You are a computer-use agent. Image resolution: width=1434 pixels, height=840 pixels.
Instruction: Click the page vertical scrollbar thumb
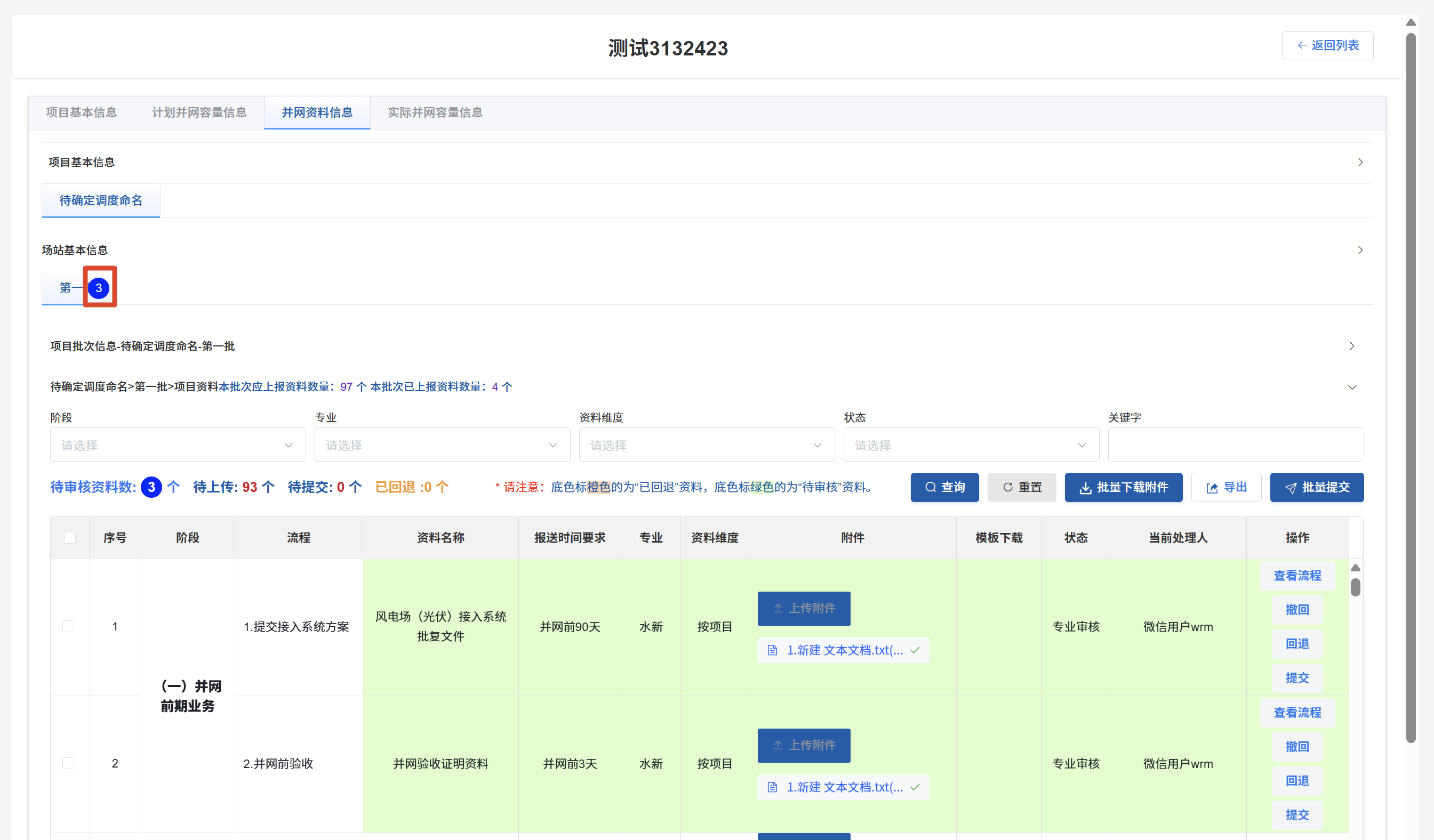(x=1411, y=387)
